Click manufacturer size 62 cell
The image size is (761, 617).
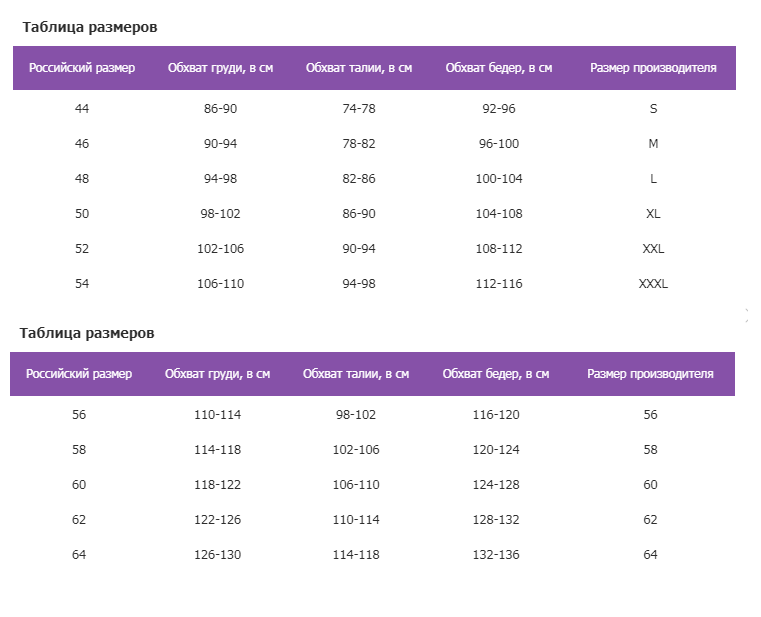pos(650,519)
